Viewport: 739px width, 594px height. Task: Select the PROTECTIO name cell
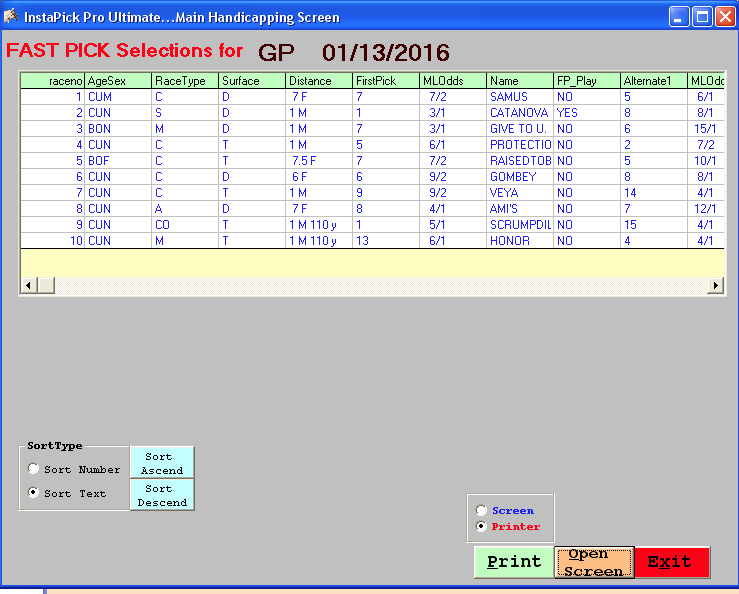pyautogui.click(x=520, y=145)
